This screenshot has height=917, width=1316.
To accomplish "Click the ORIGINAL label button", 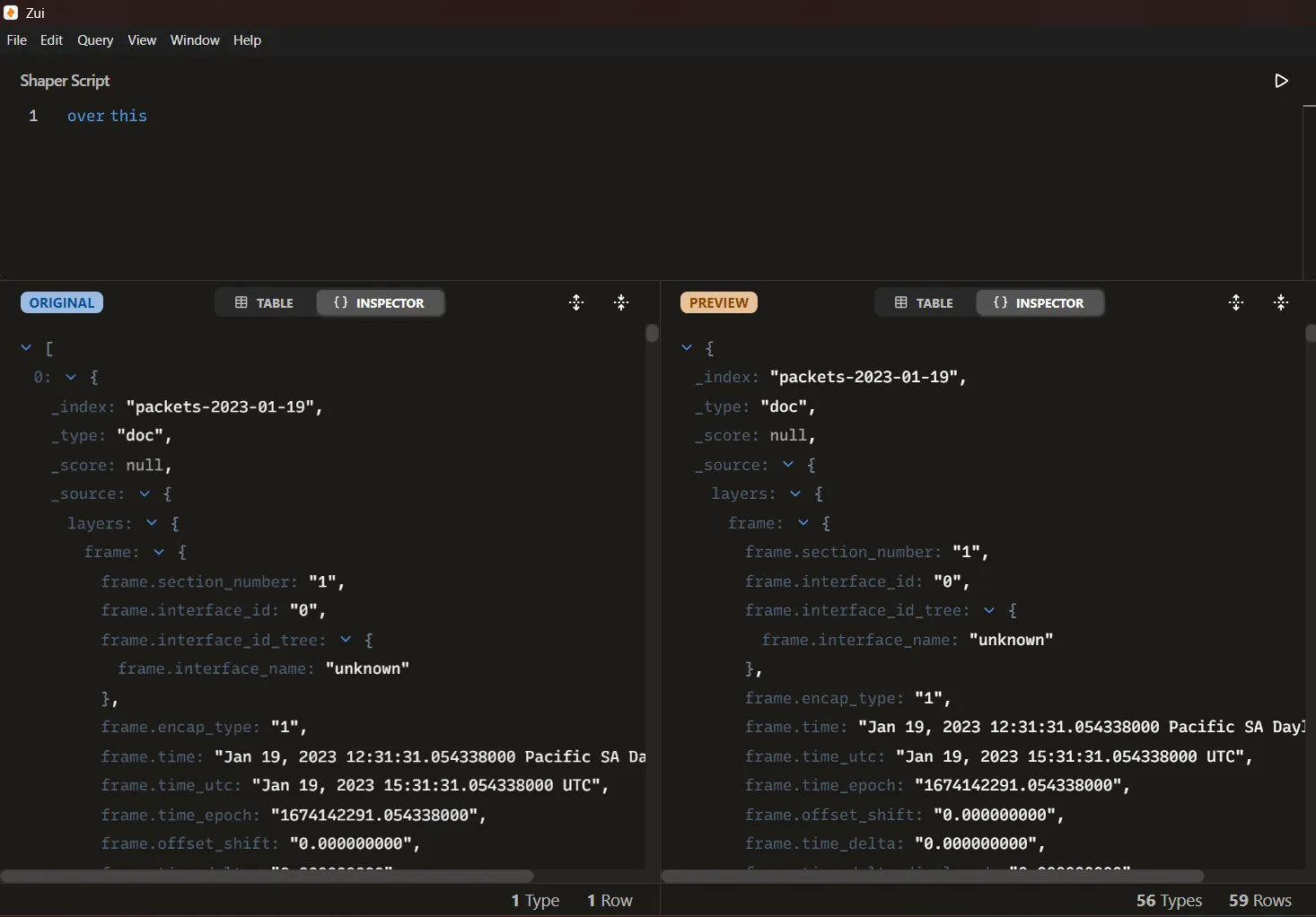I will [61, 302].
